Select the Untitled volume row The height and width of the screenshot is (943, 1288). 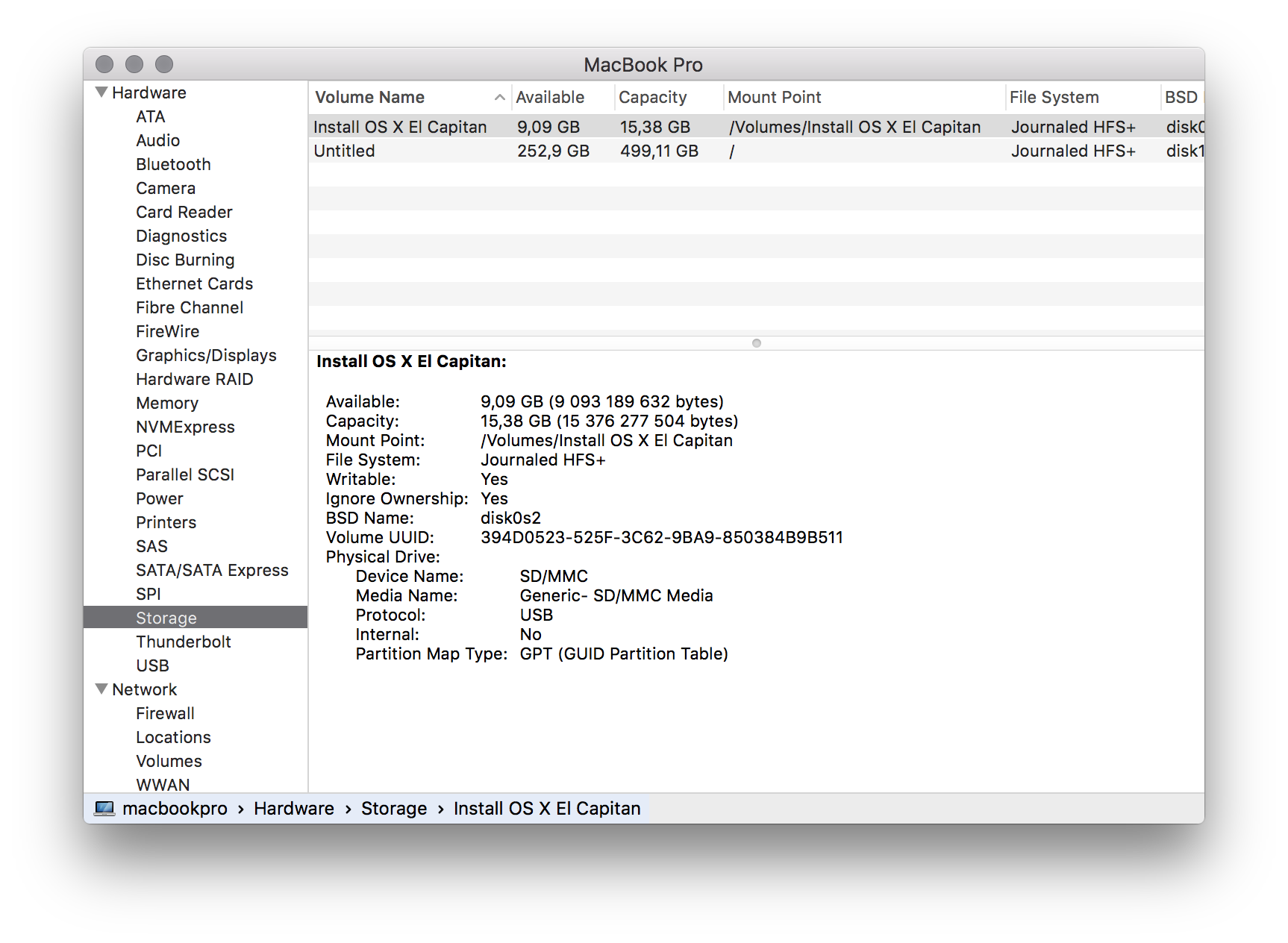click(757, 151)
